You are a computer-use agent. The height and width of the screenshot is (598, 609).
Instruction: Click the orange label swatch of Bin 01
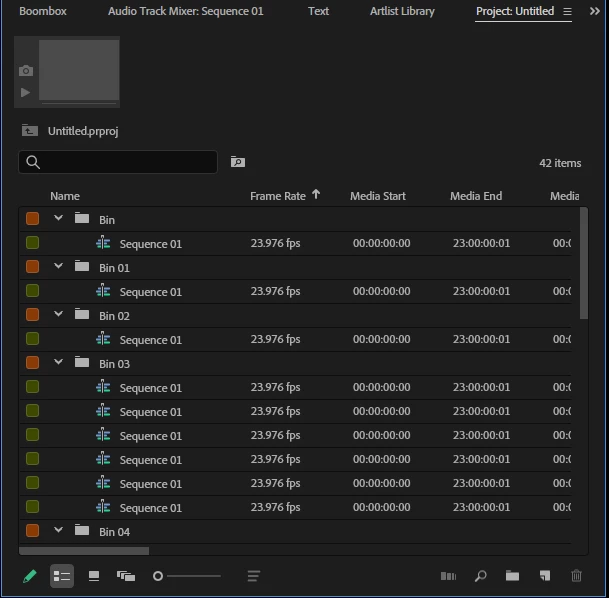tap(32, 267)
